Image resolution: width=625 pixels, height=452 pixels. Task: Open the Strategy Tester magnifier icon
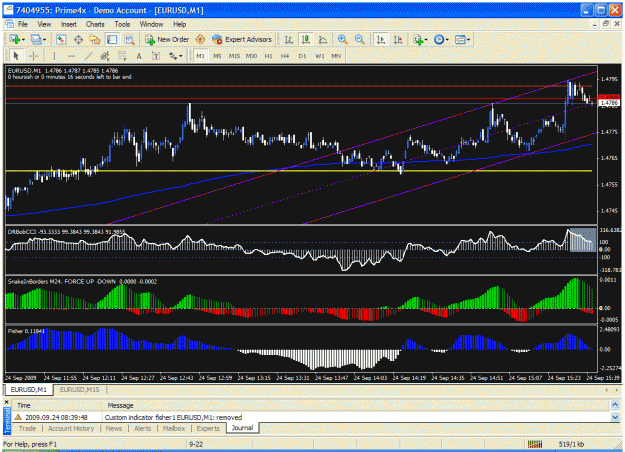click(129, 39)
